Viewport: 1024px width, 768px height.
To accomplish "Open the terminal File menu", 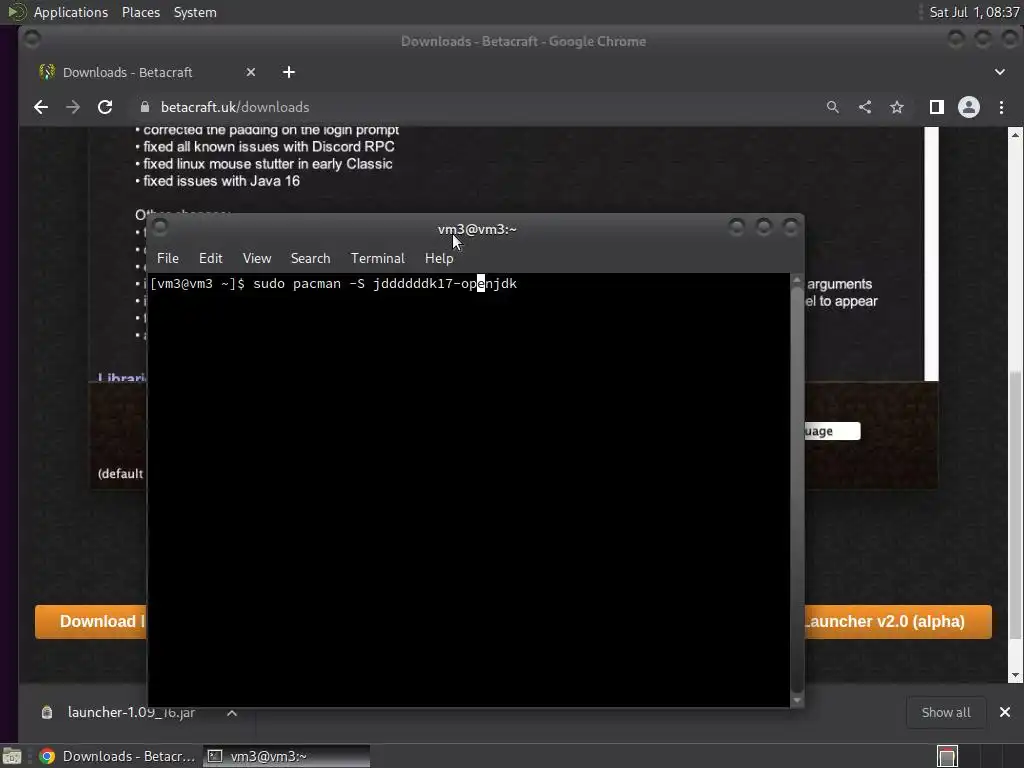I will pos(168,258).
